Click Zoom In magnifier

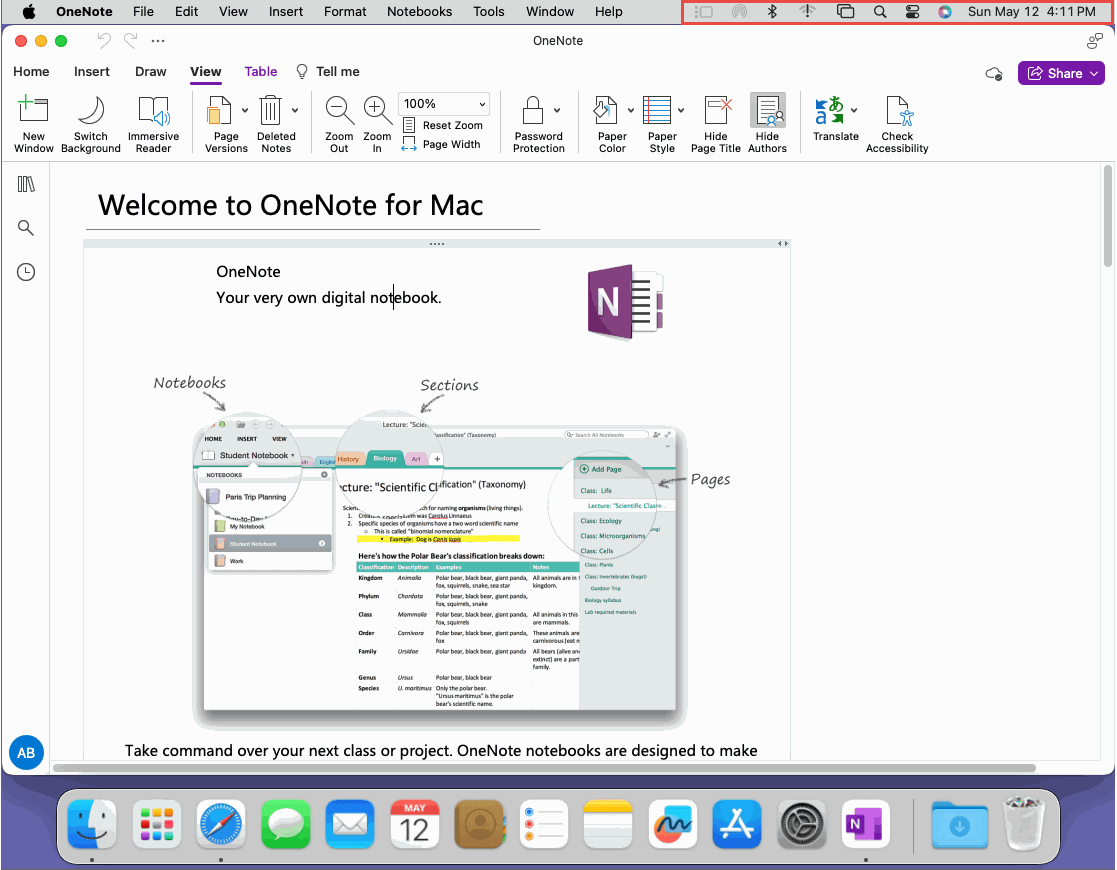(x=377, y=124)
